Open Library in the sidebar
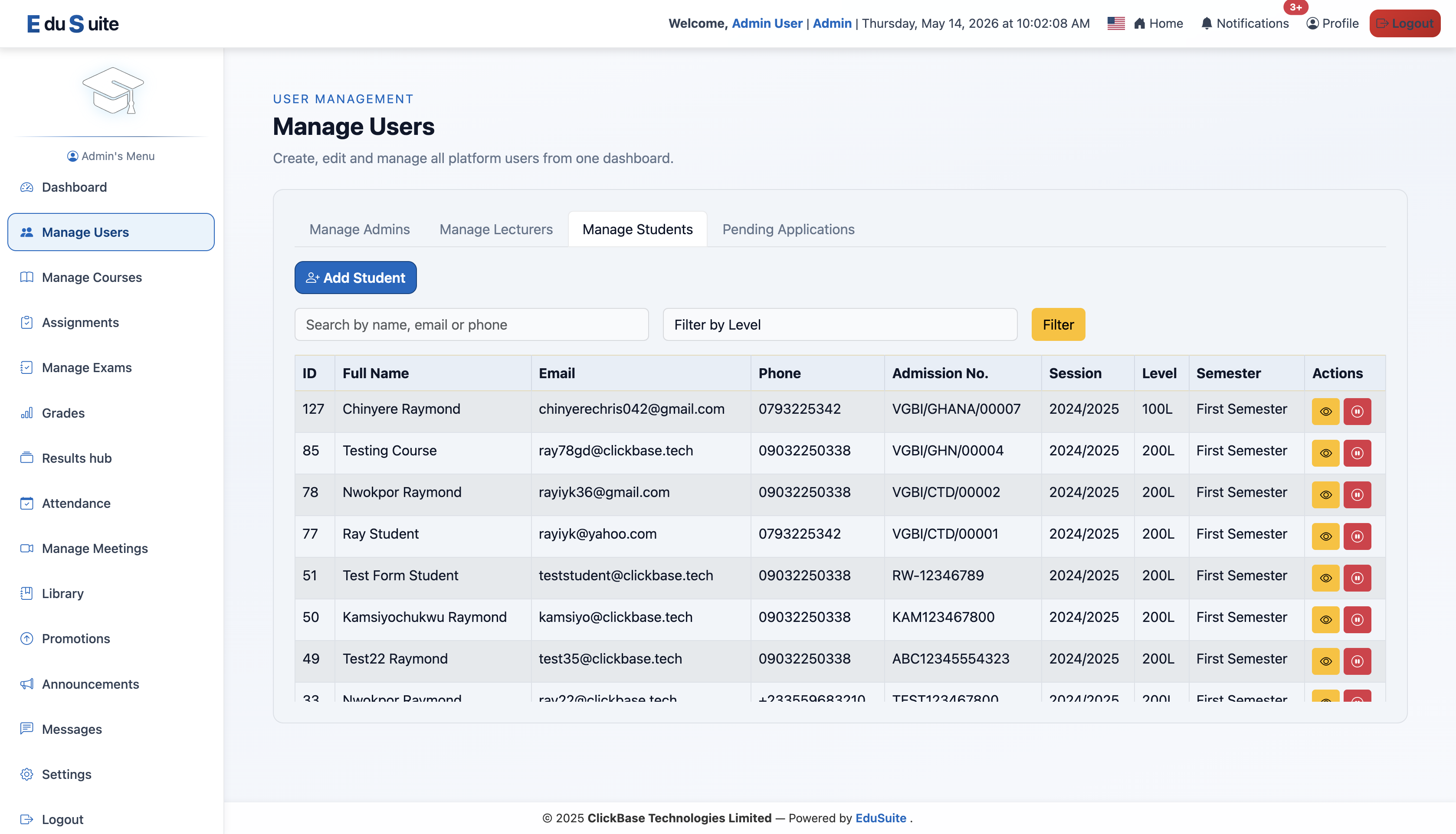The width and height of the screenshot is (1456, 834). [x=111, y=593]
